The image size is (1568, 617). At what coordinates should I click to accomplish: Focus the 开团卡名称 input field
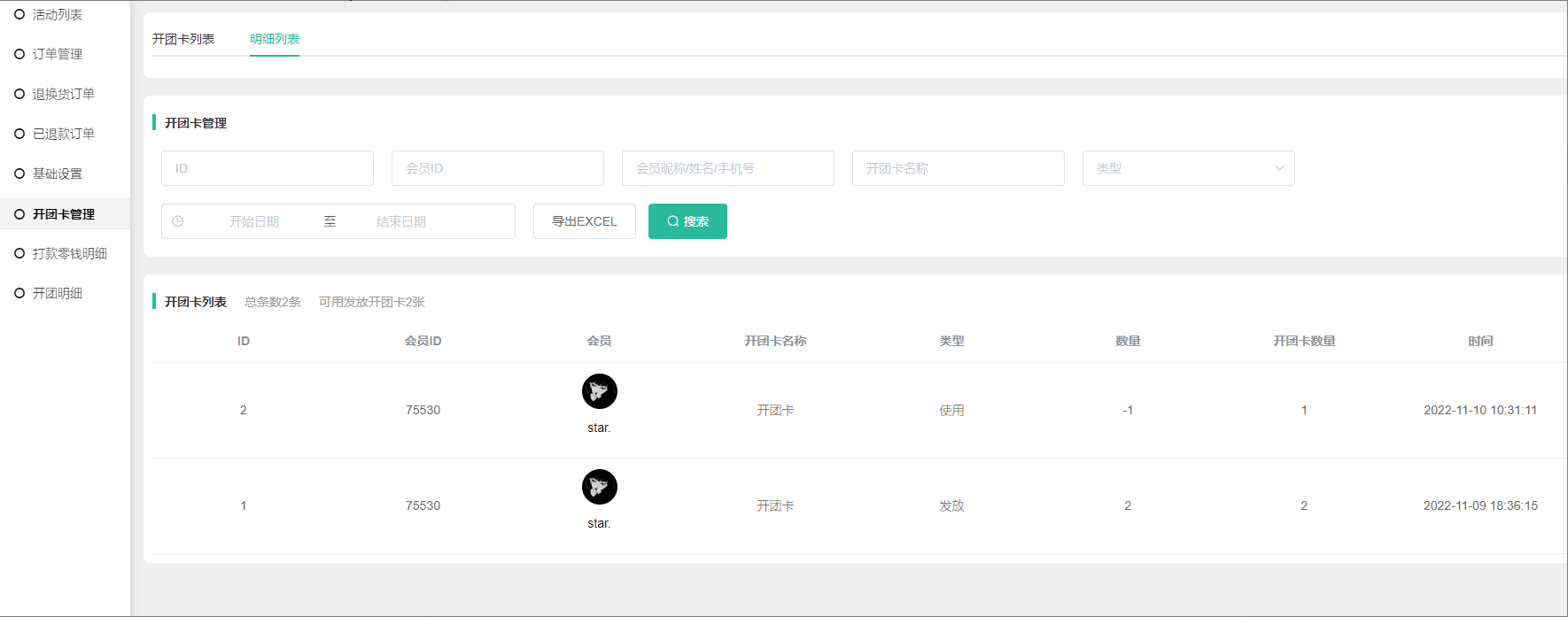(x=958, y=168)
